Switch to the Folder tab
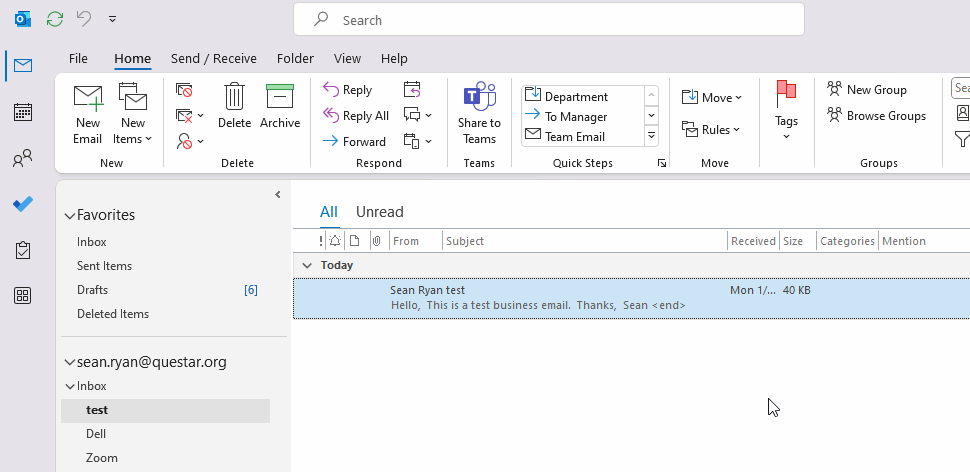970x472 pixels. 295,59
